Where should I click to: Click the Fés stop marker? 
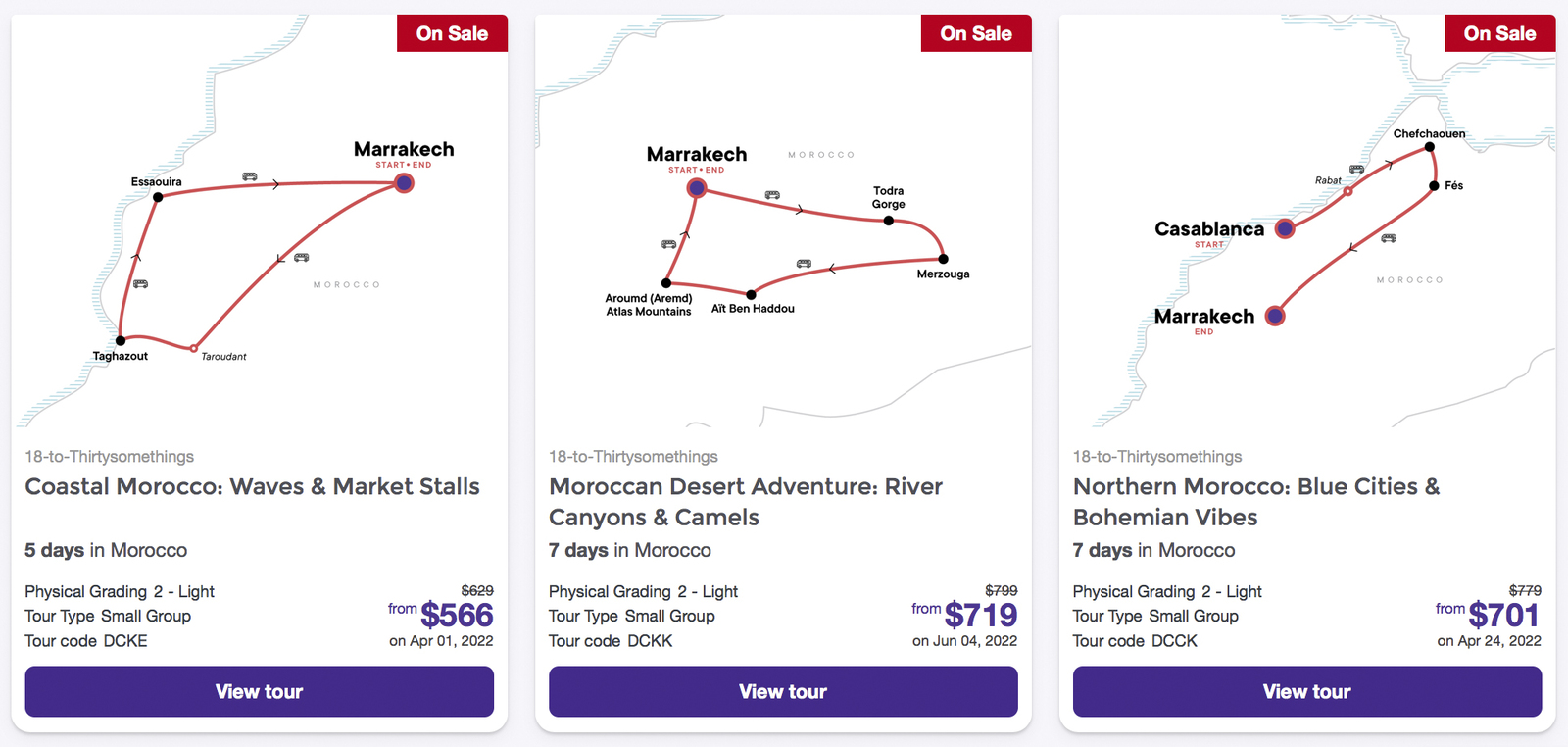click(1435, 186)
